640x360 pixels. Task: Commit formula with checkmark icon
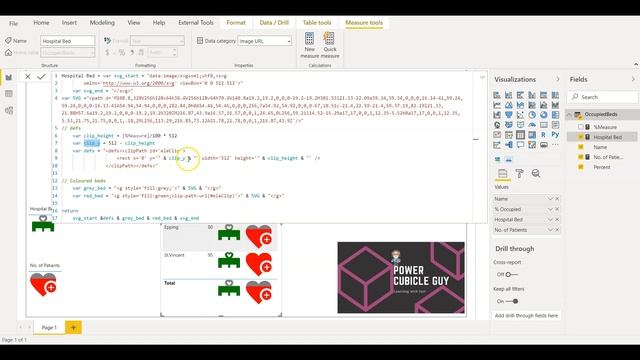tap(41, 76)
